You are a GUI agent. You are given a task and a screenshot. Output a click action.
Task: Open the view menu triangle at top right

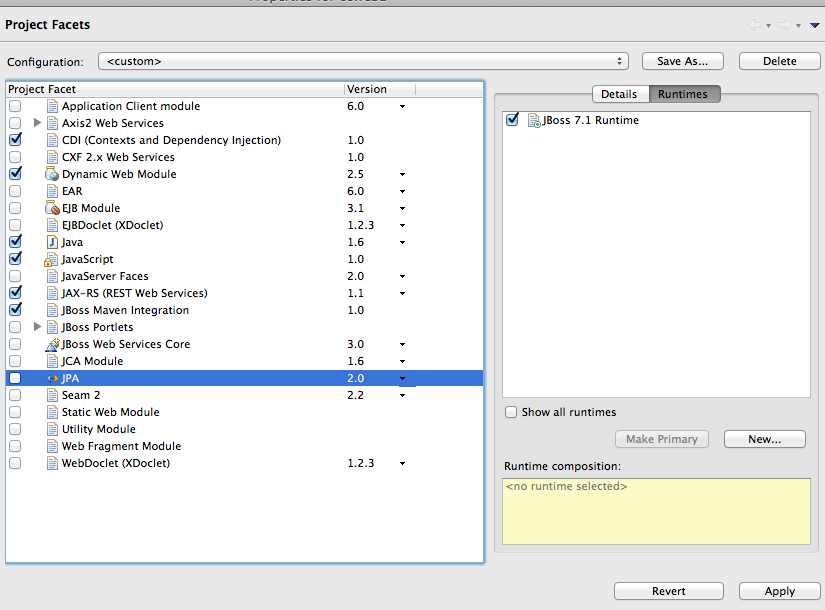pos(814,25)
